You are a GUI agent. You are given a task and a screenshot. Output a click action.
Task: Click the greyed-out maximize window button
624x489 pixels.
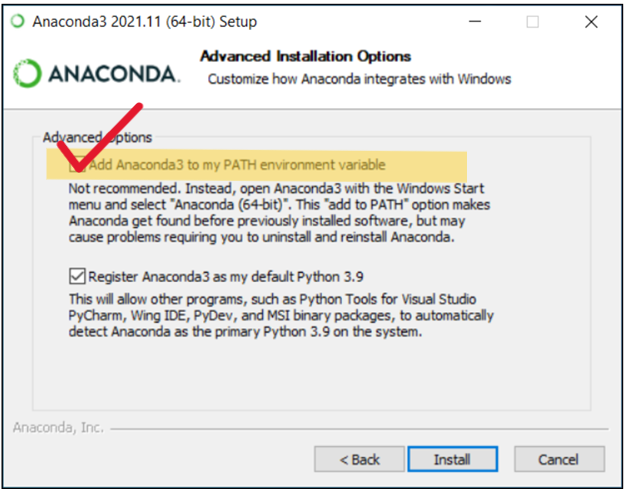[x=532, y=22]
